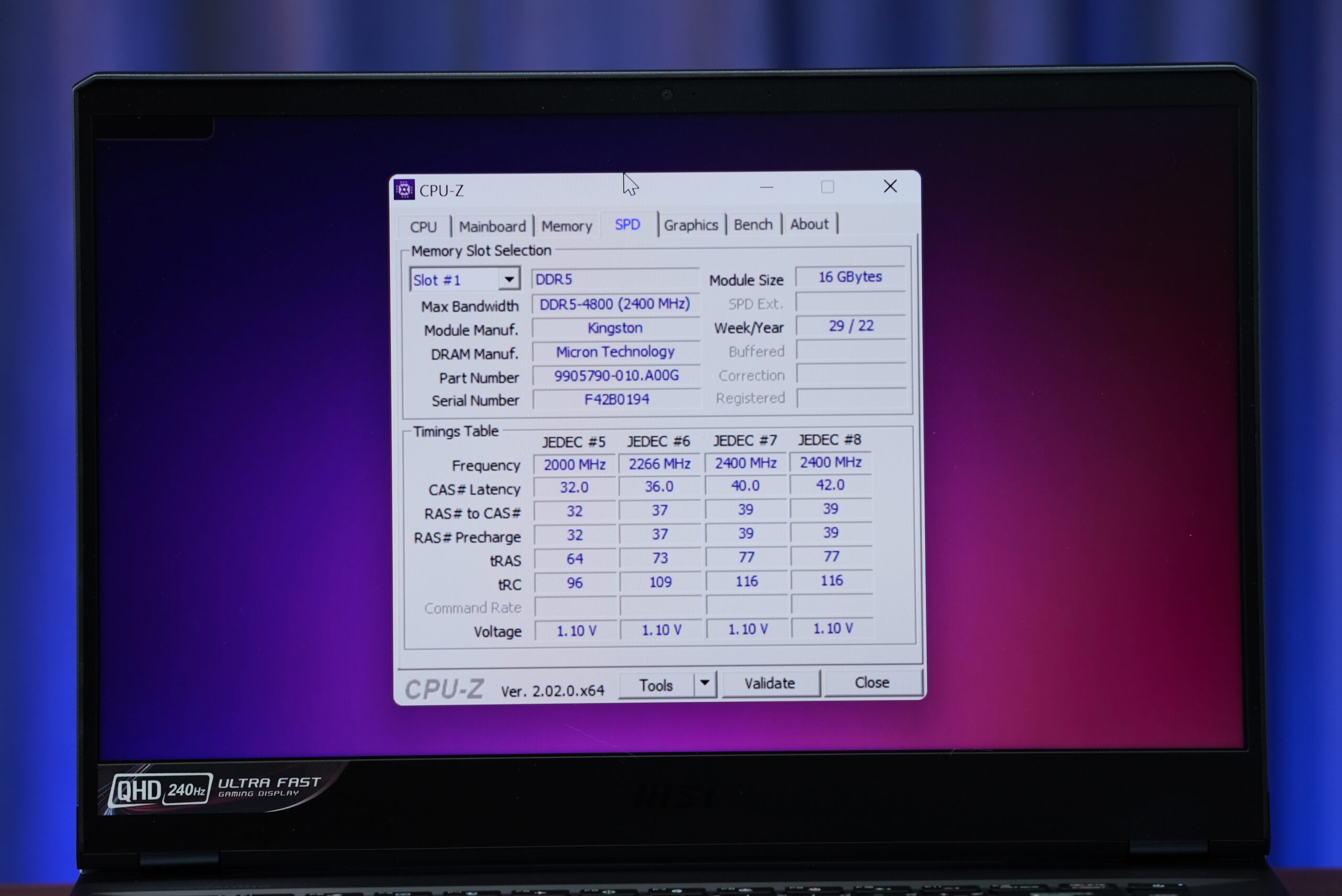Click the JEDEC #7 column header

click(745, 441)
